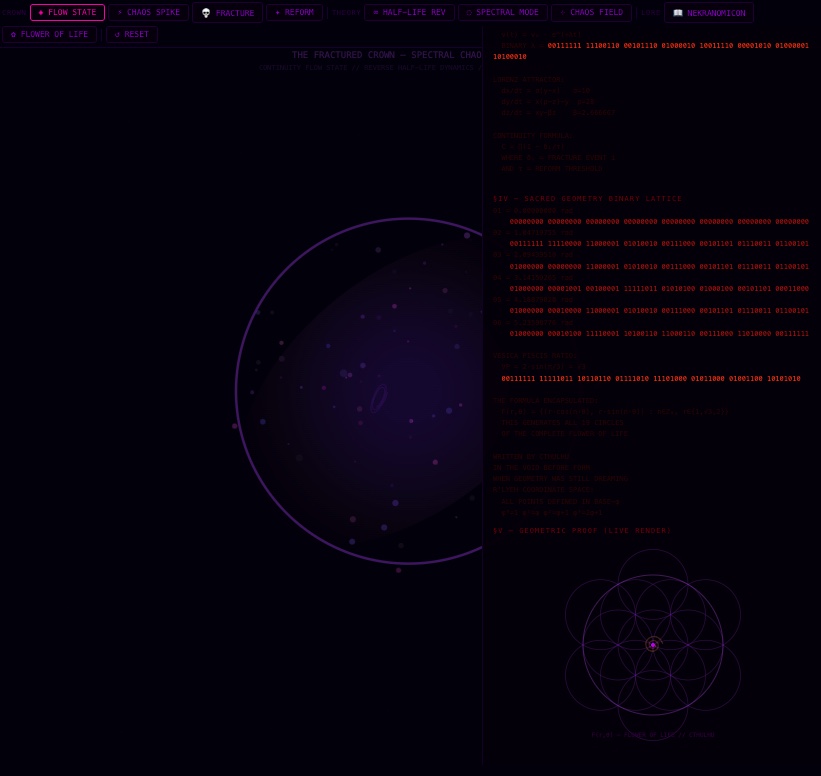The image size is (821, 776).
Task: Click the 'θ4 = 3.14159265 rad' angle label
Action: point(533,278)
